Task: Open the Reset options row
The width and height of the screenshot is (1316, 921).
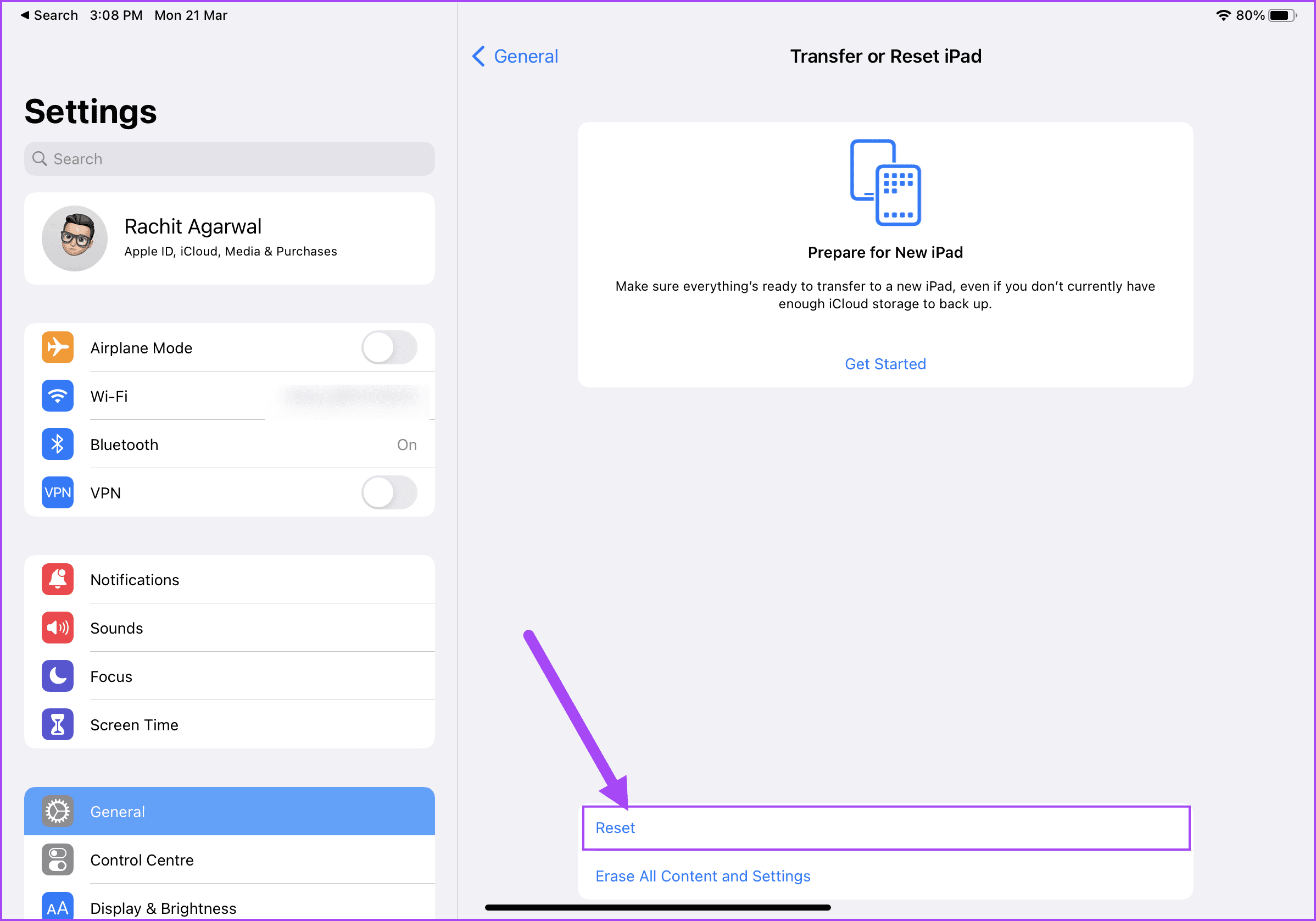Action: click(885, 828)
